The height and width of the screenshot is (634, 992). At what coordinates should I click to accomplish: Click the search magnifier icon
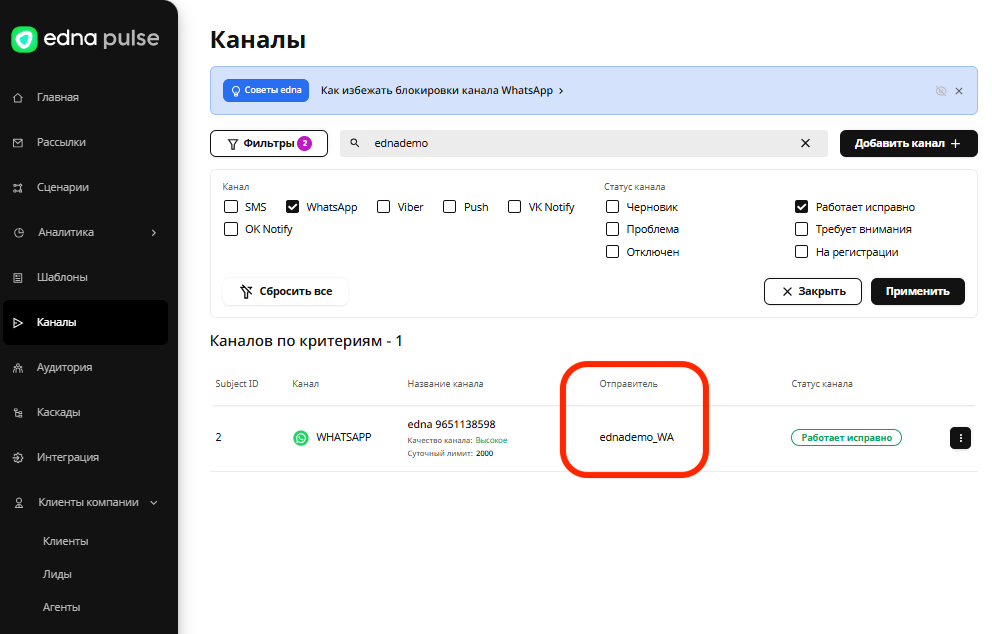point(355,143)
